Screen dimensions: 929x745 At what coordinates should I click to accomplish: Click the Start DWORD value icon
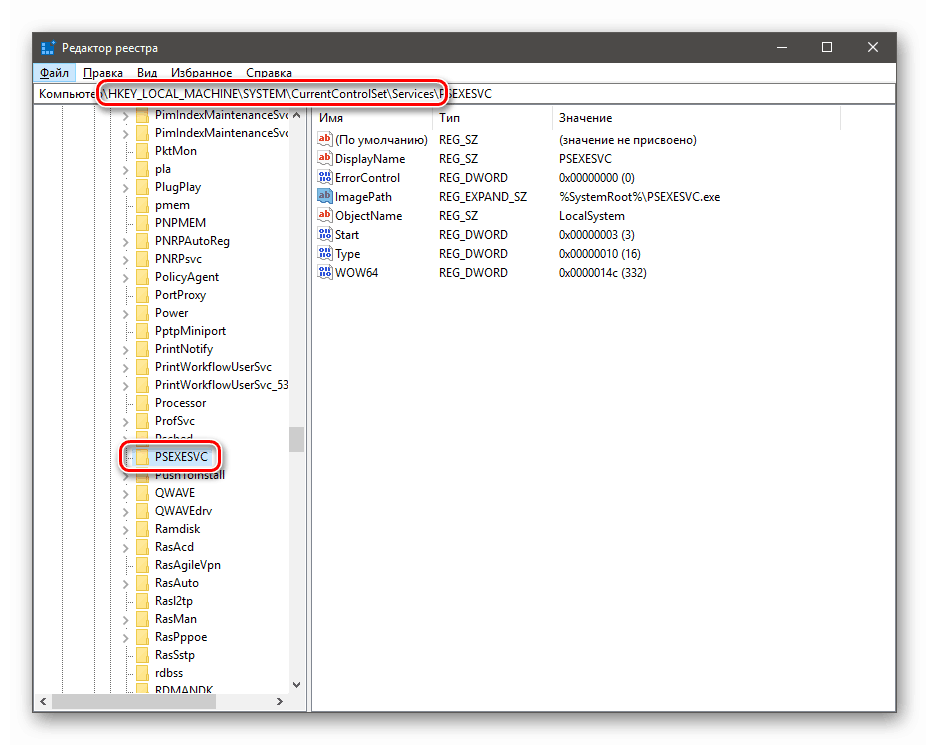(325, 234)
